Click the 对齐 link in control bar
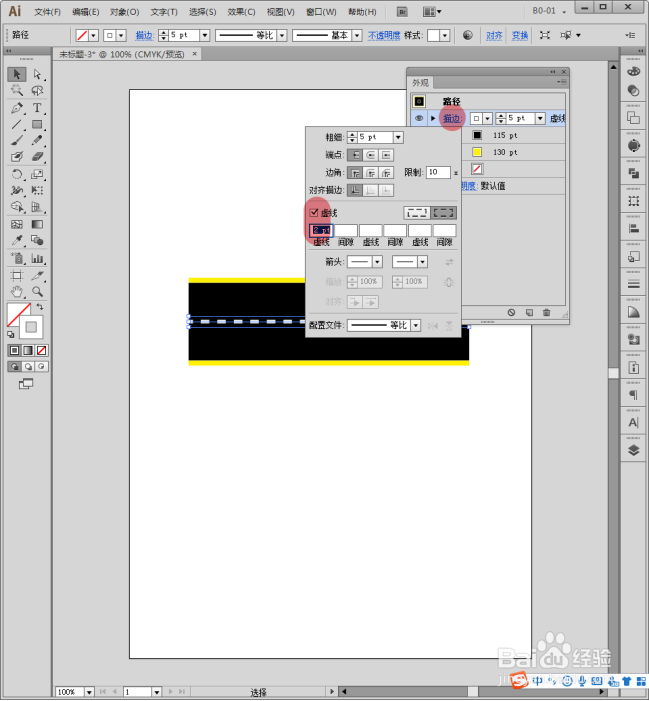The width and height of the screenshot is (649, 701). click(x=494, y=35)
